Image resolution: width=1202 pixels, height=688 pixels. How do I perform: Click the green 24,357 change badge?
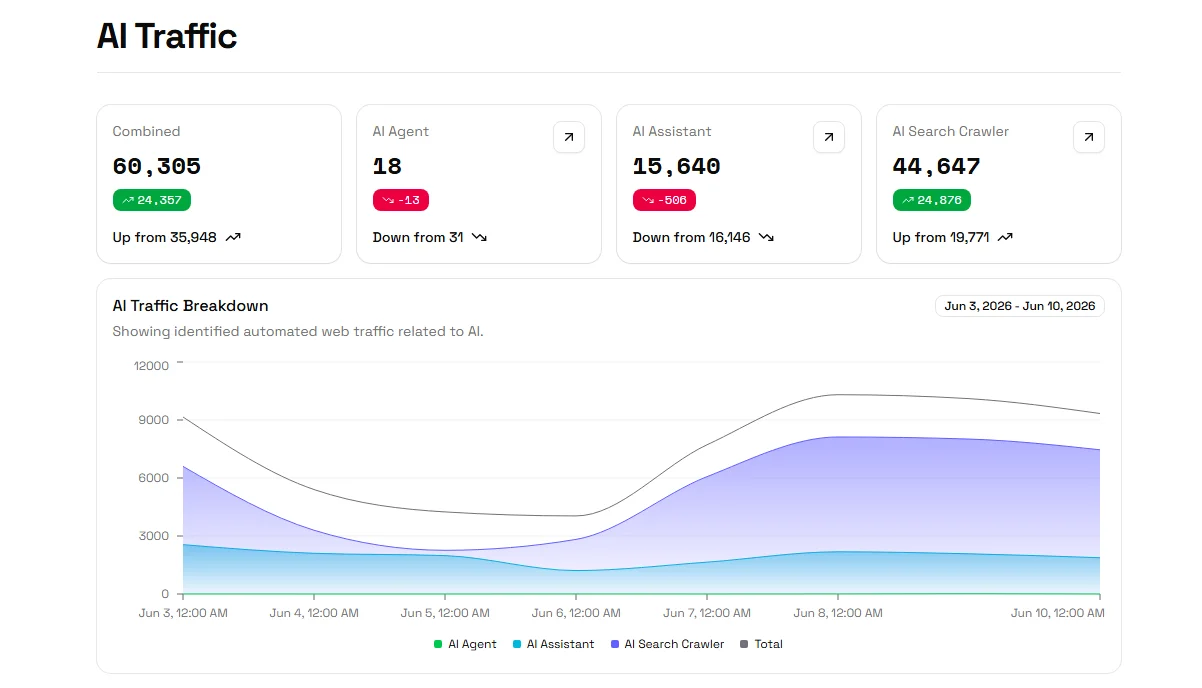click(152, 200)
